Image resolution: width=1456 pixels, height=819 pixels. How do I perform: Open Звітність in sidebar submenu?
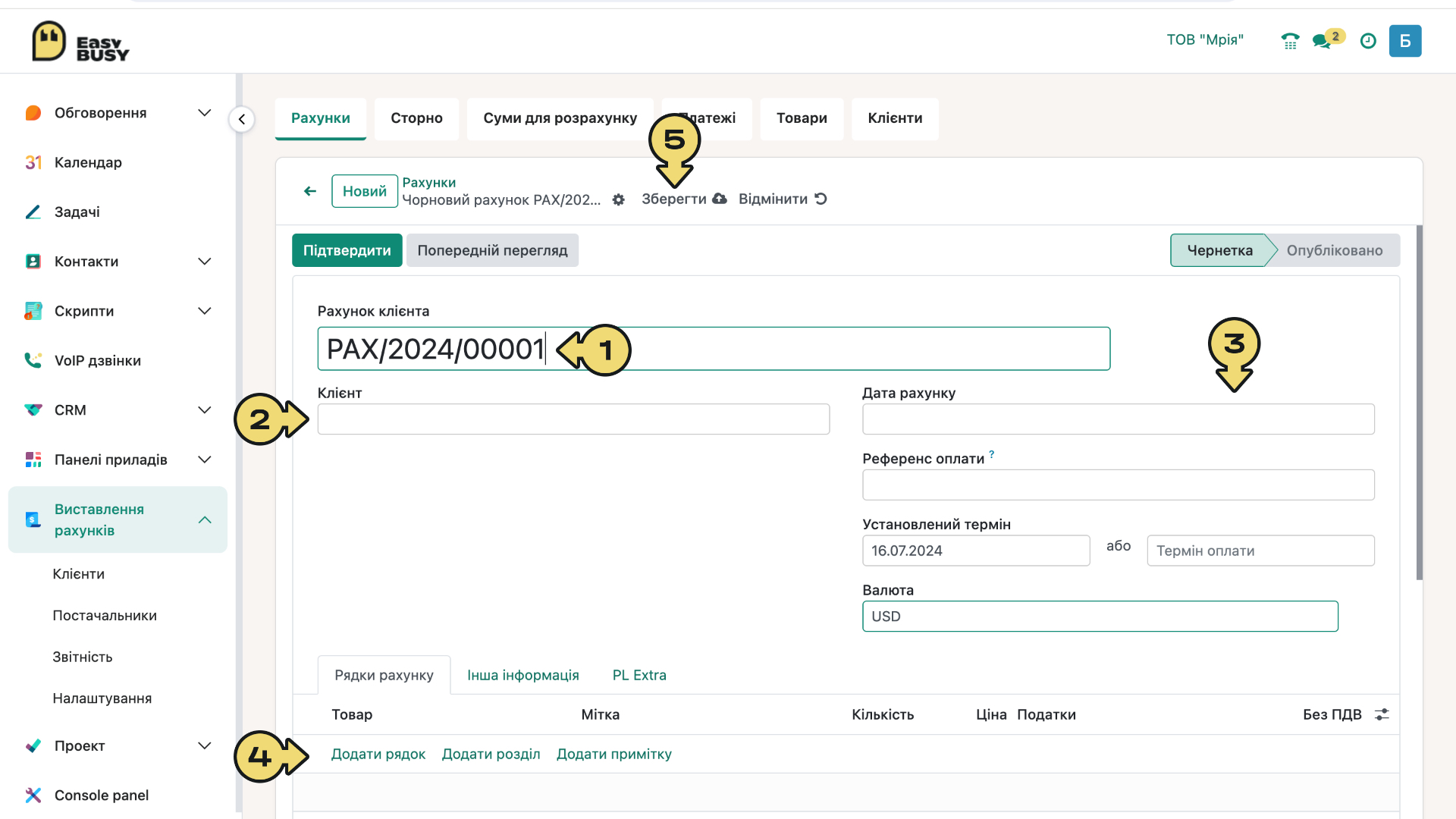tap(83, 657)
